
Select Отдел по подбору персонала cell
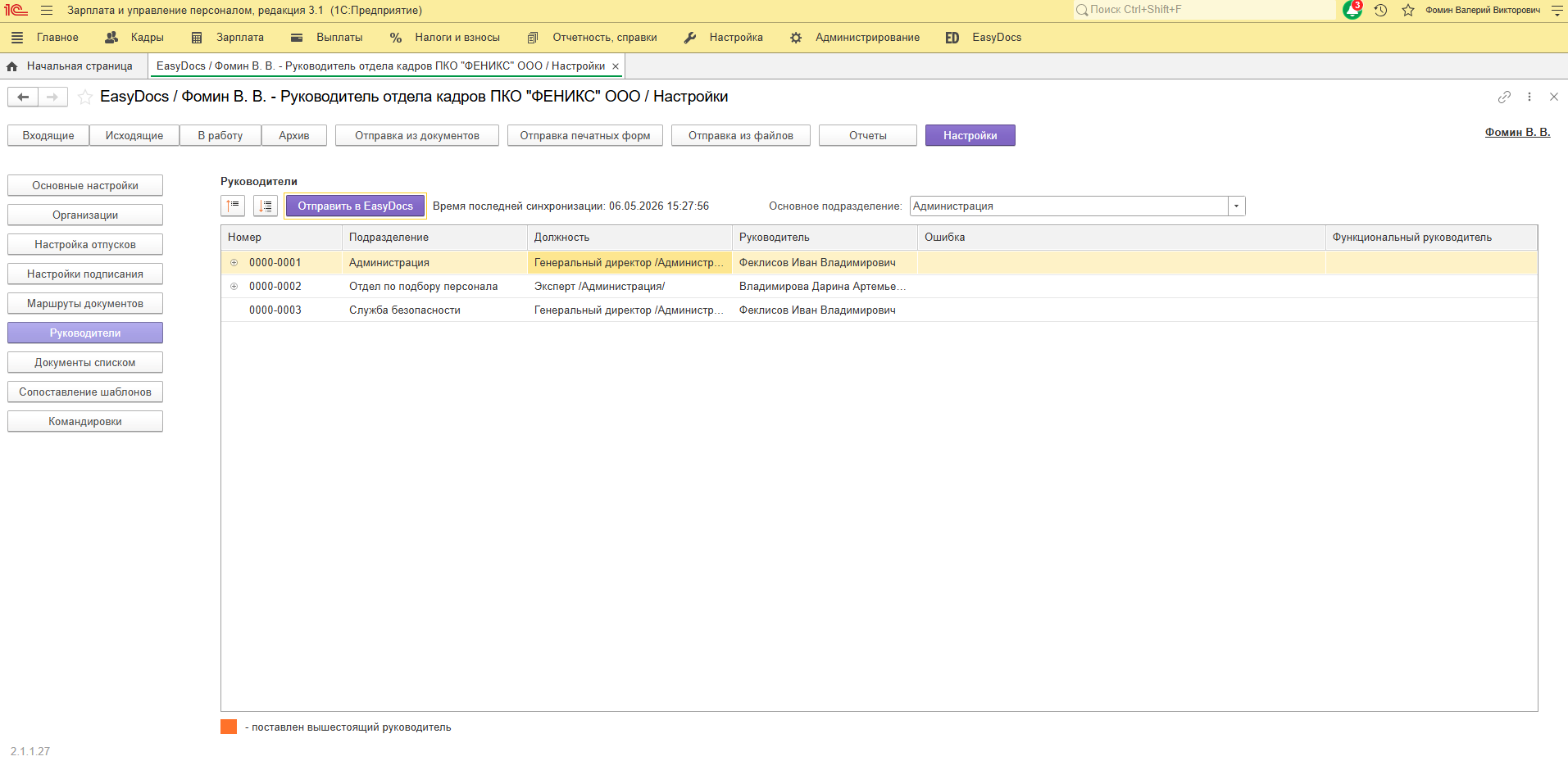(x=434, y=287)
